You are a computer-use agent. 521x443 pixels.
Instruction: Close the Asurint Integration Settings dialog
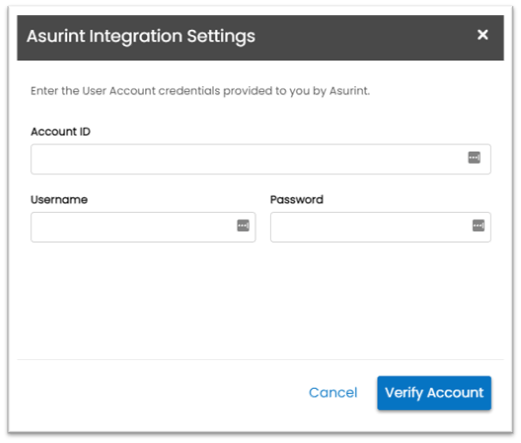pos(482,35)
